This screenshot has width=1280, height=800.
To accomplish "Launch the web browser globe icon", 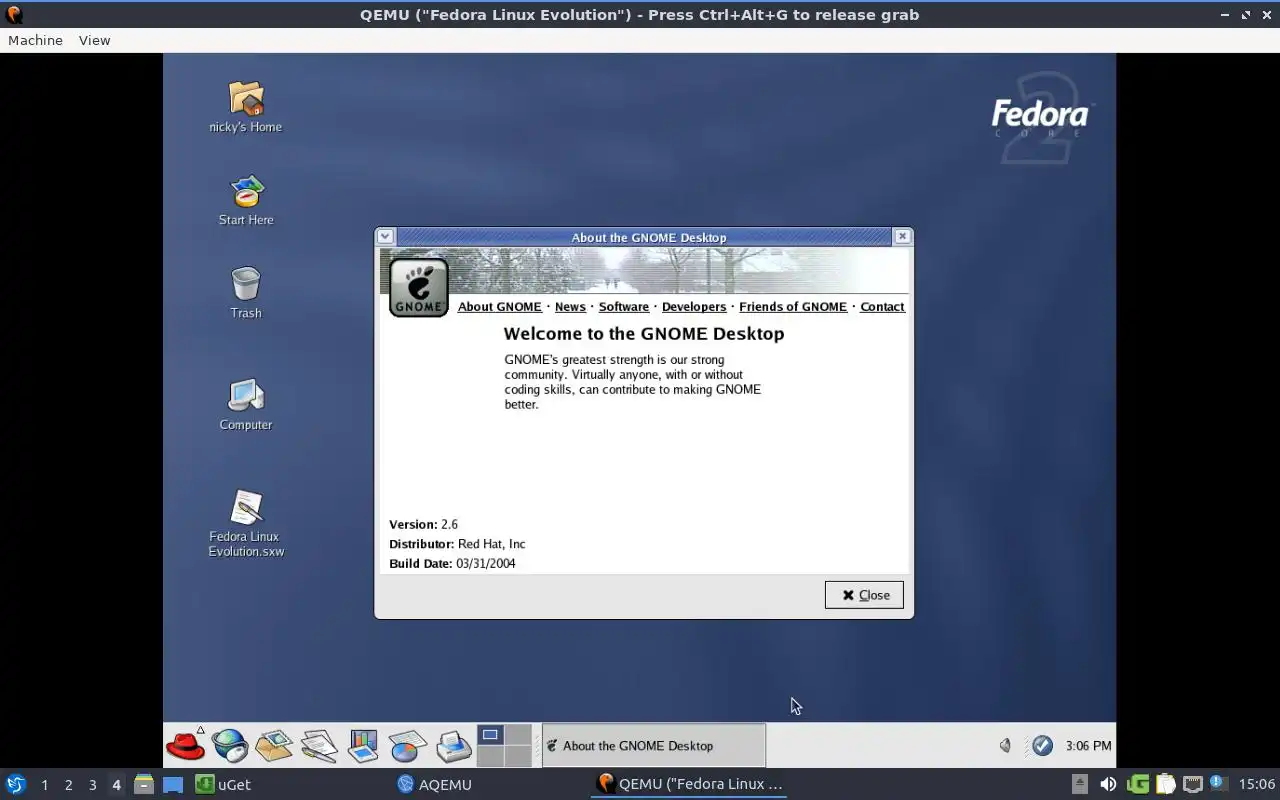I will point(229,745).
